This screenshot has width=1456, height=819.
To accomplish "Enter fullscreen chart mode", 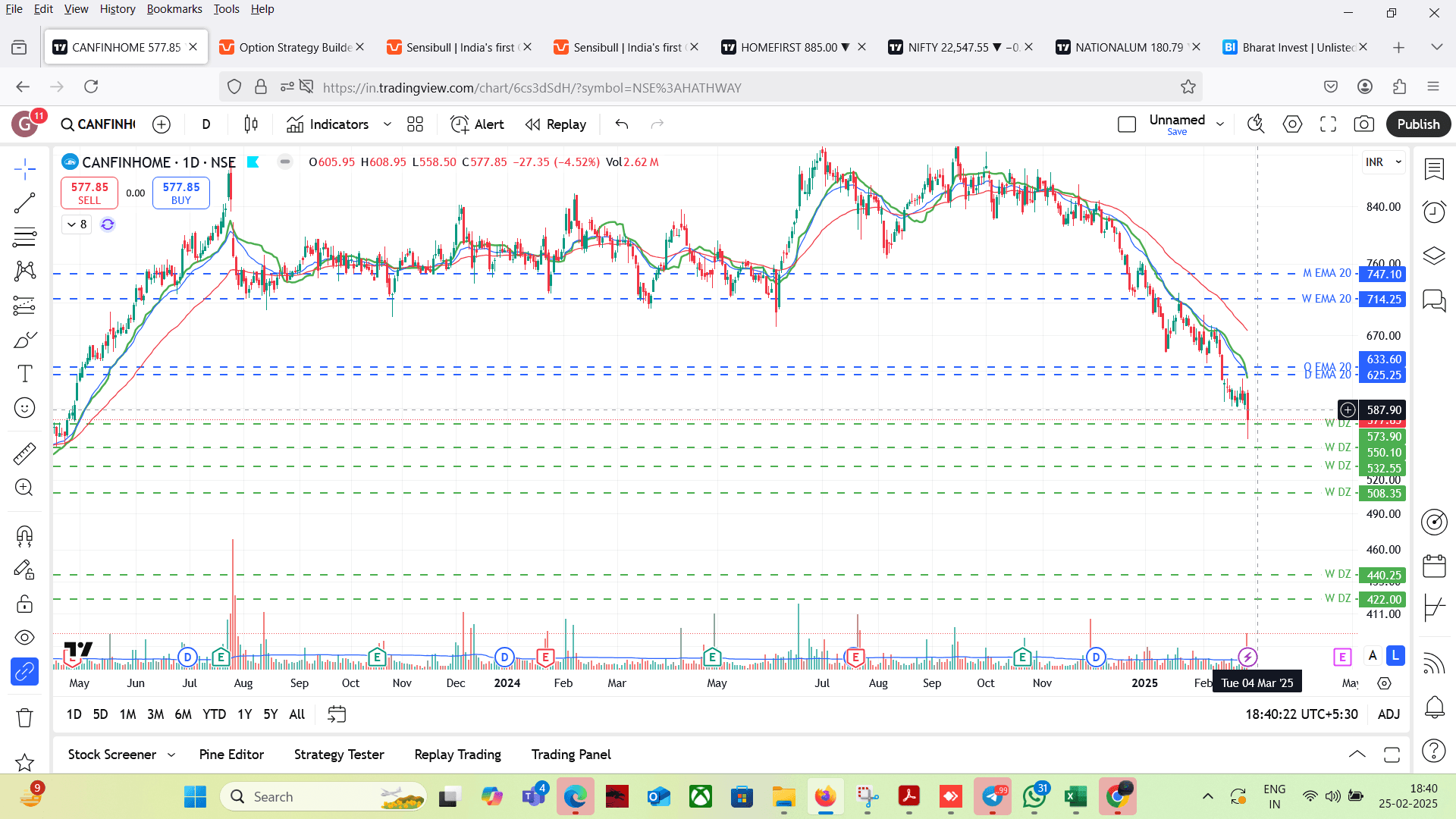I will click(1328, 124).
